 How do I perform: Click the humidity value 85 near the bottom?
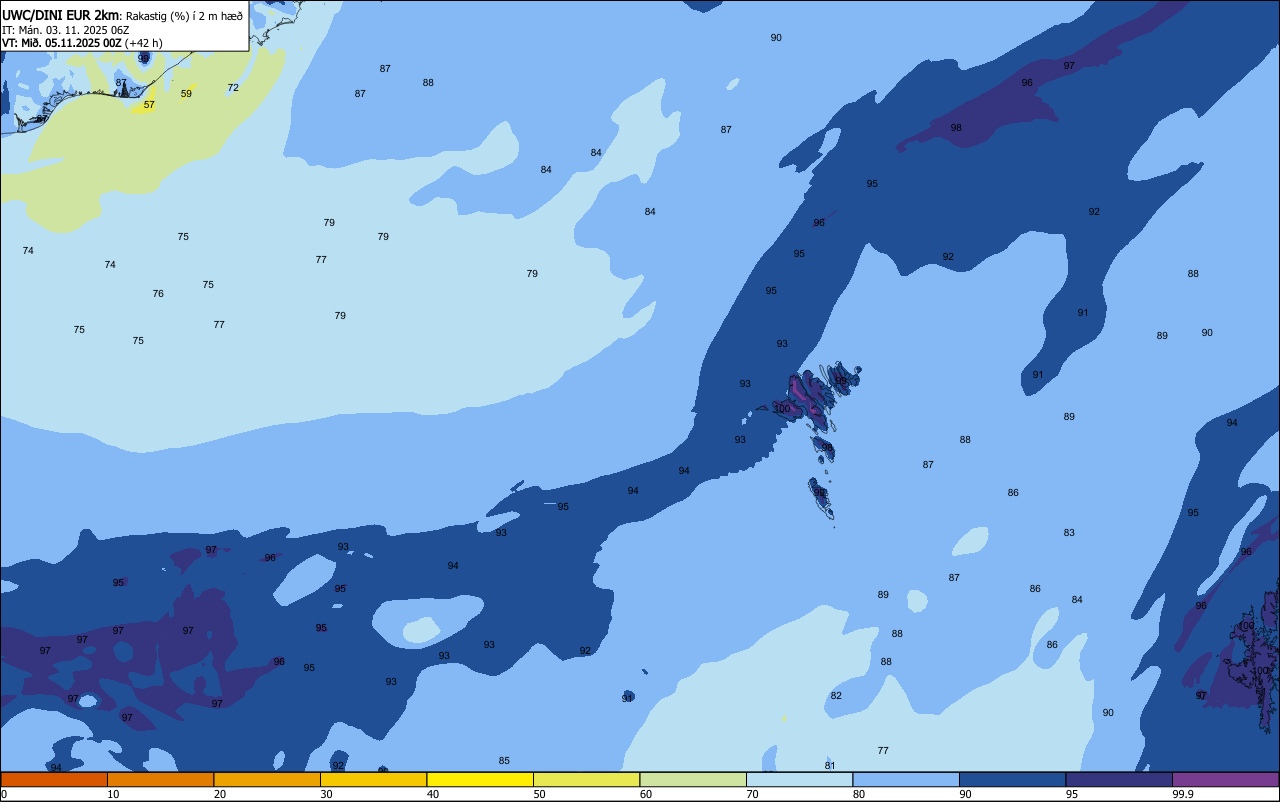click(x=504, y=761)
